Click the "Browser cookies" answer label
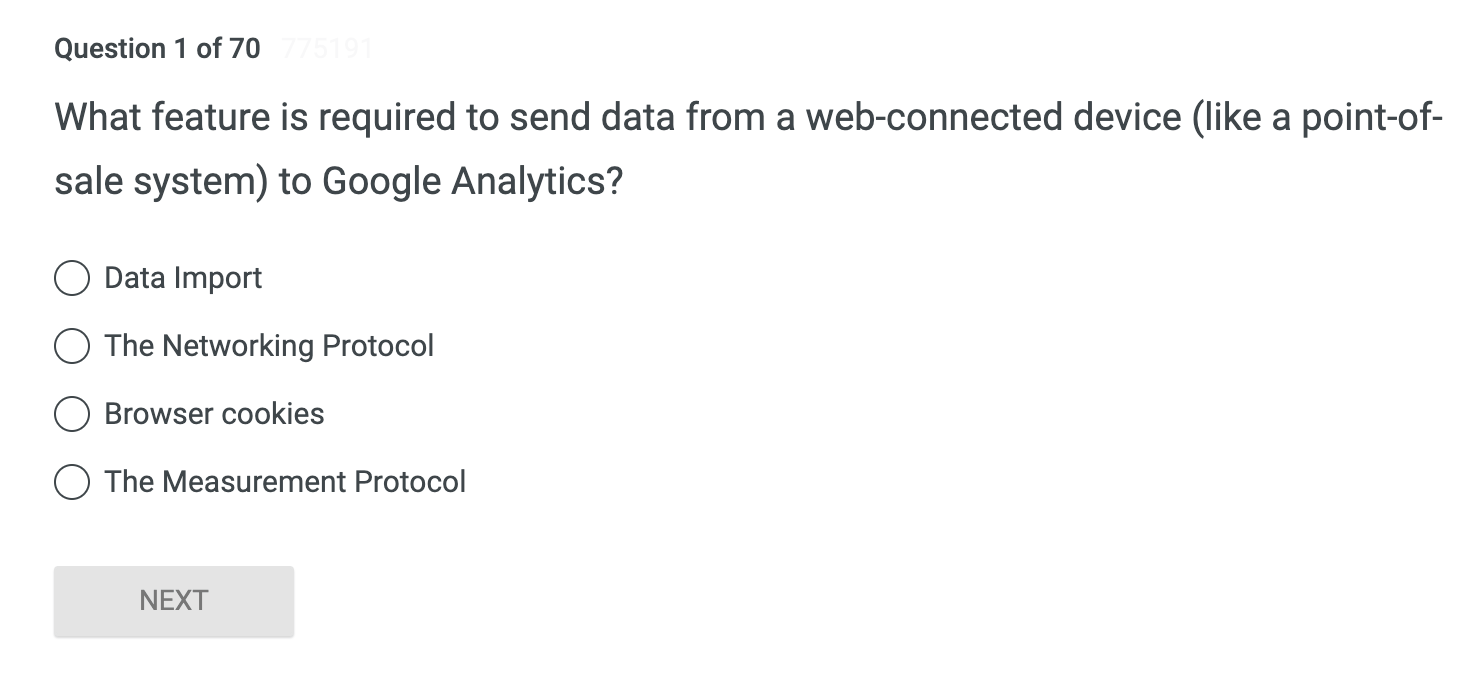The height and width of the screenshot is (698, 1484). coord(214,414)
